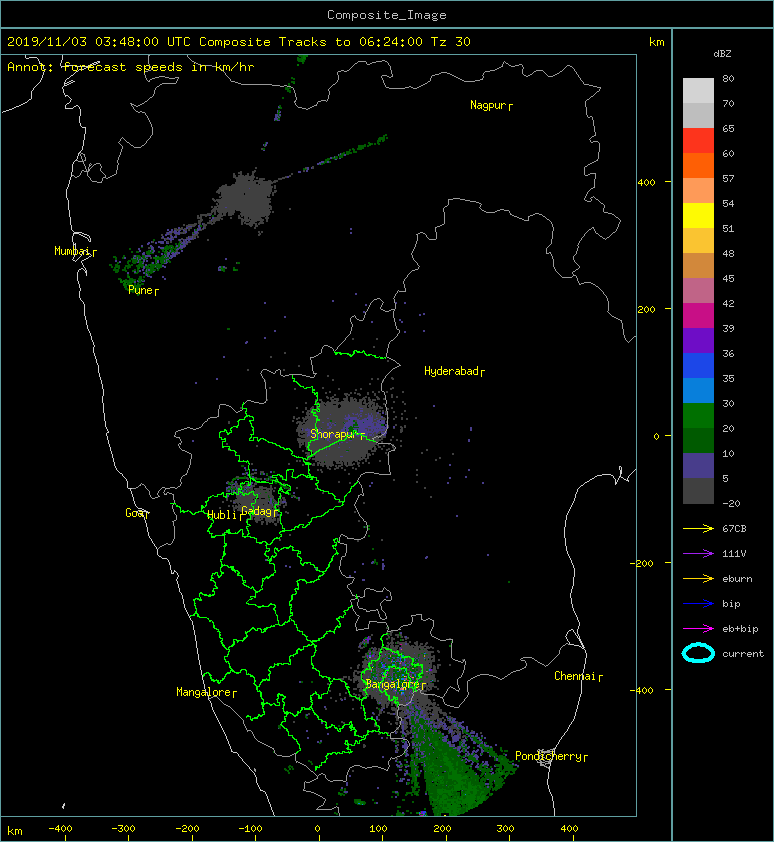Click the purple 111V arrow legend icon
The width and height of the screenshot is (774, 842).
point(698,554)
